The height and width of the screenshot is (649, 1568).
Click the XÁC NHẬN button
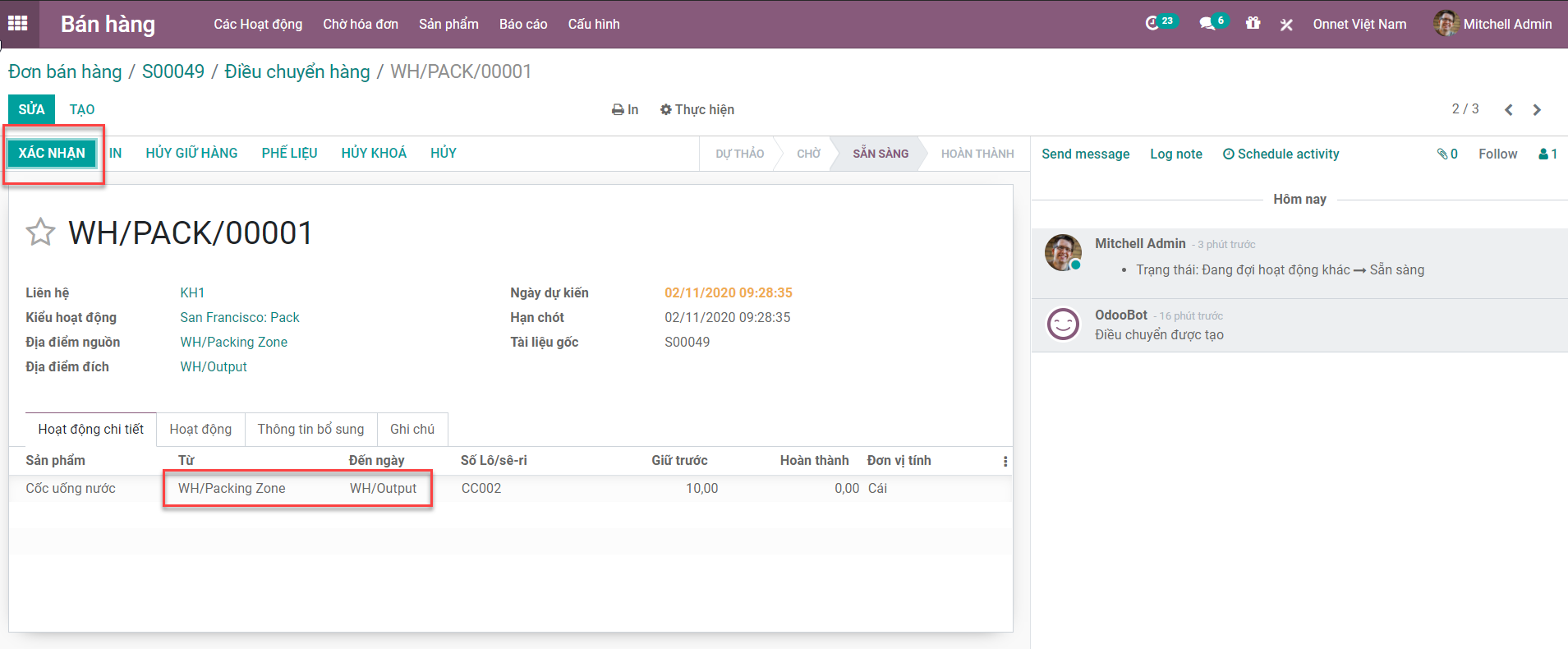52,153
